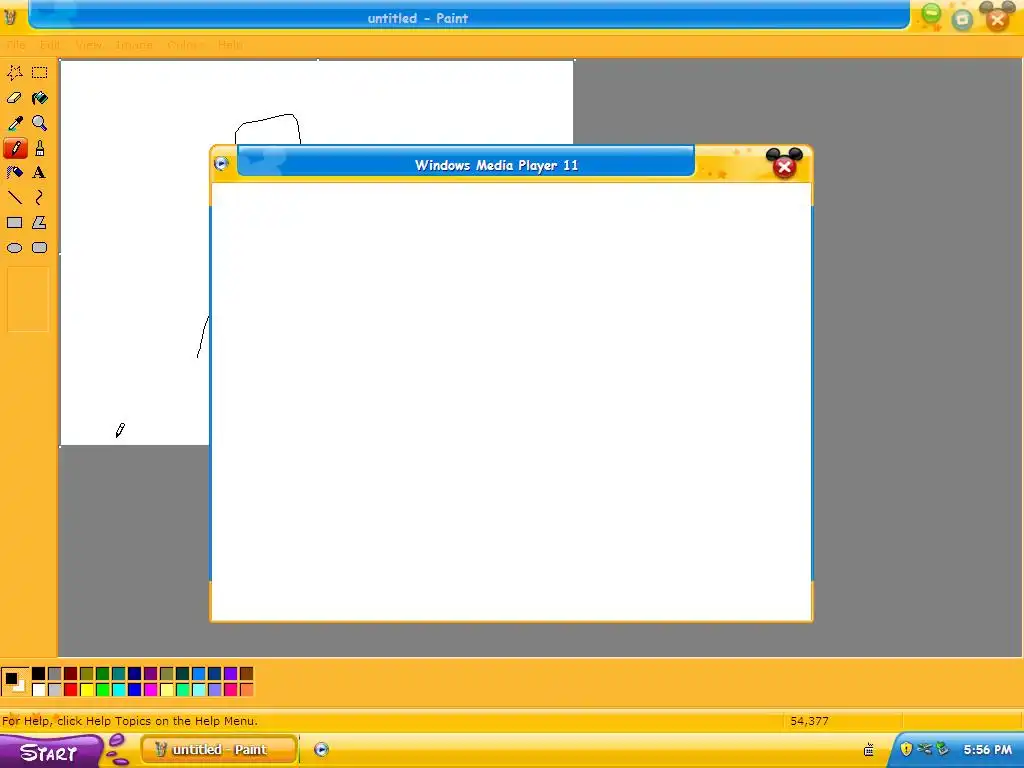Pick the cyan color swatch
This screenshot has height=768, width=1024.
(118, 690)
